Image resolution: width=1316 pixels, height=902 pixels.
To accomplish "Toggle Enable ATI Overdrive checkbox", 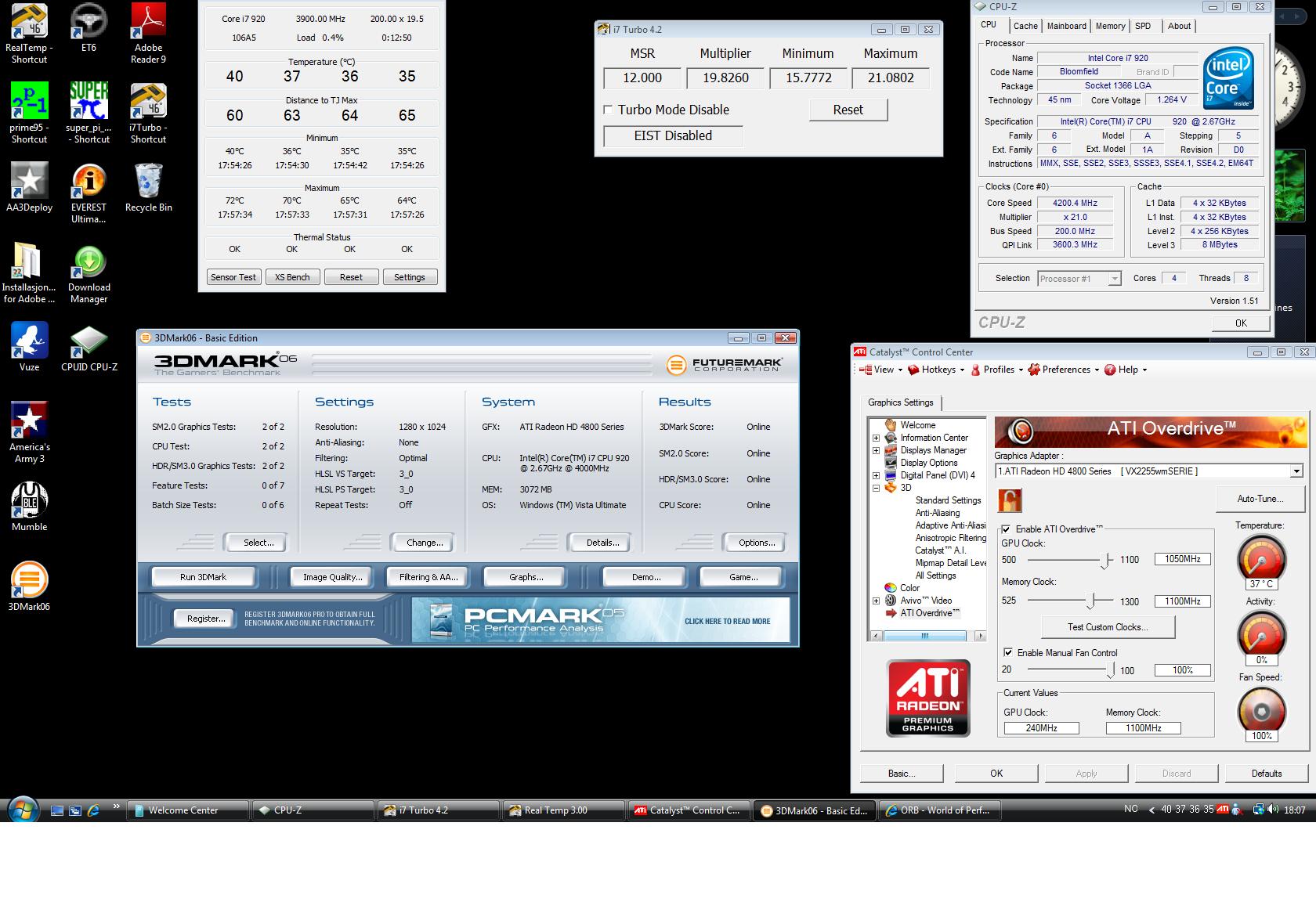I will tap(1007, 529).
